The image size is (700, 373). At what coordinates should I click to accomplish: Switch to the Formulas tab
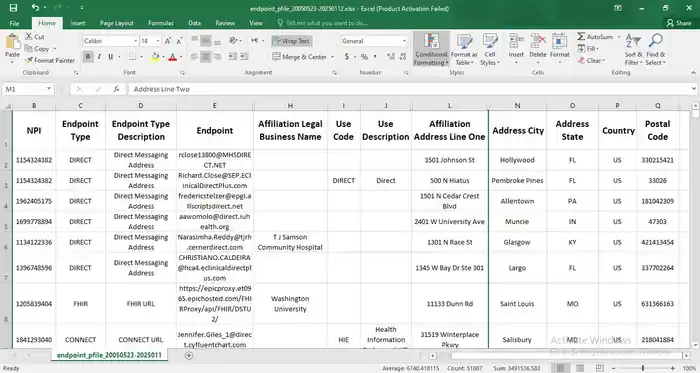coord(161,23)
